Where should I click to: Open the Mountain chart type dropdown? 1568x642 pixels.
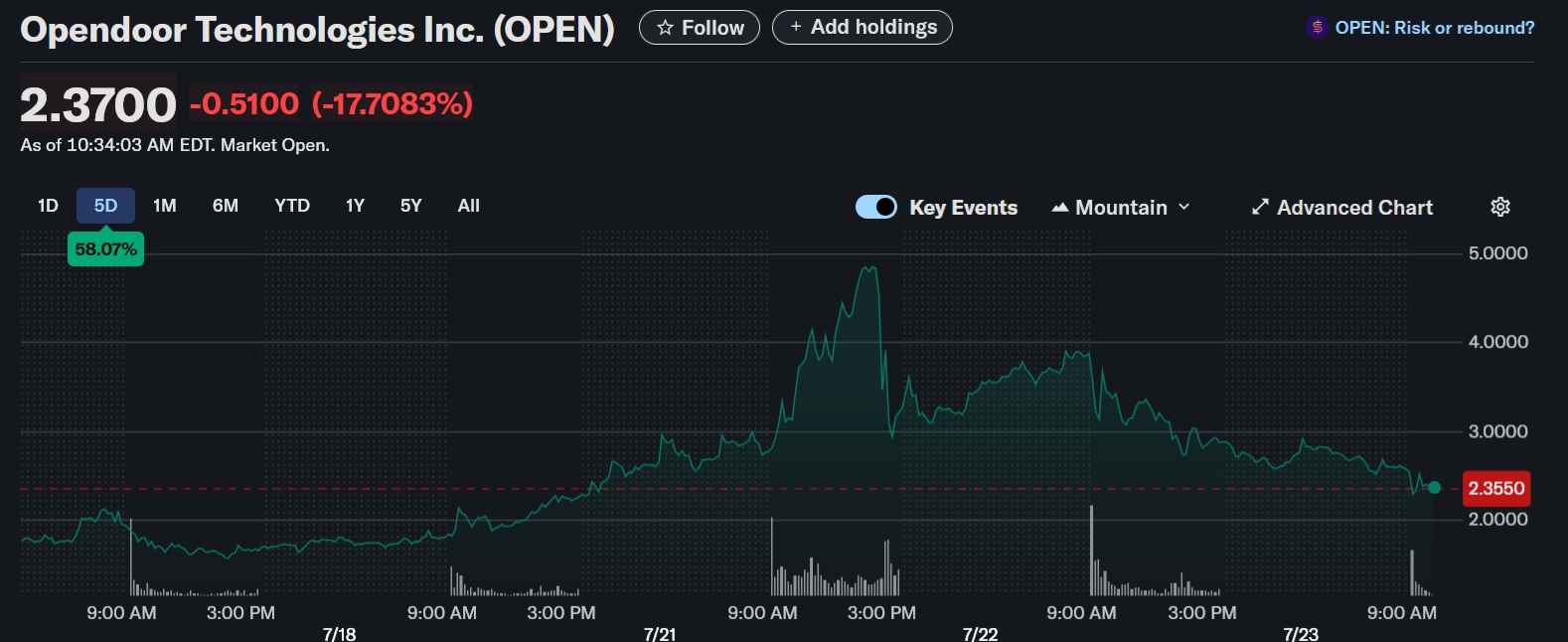pyautogui.click(x=1121, y=208)
